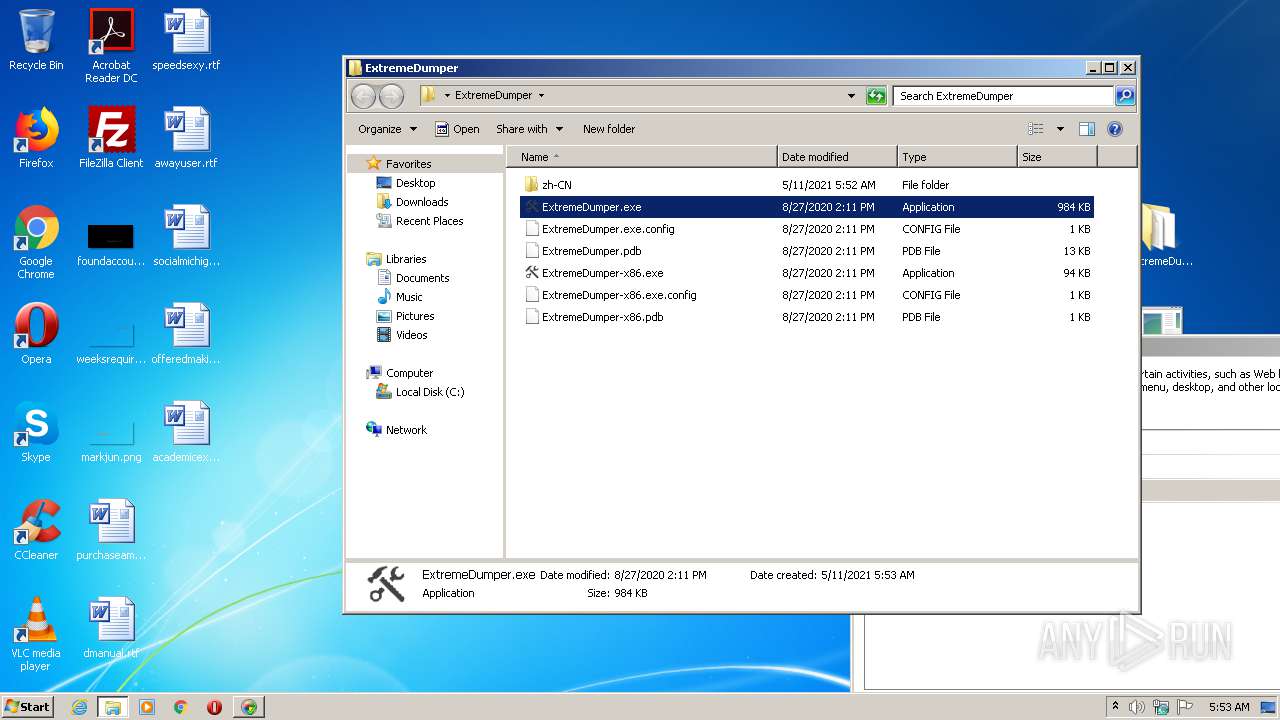Sort files by Type column
Image resolution: width=1280 pixels, height=720 pixels.
point(957,157)
